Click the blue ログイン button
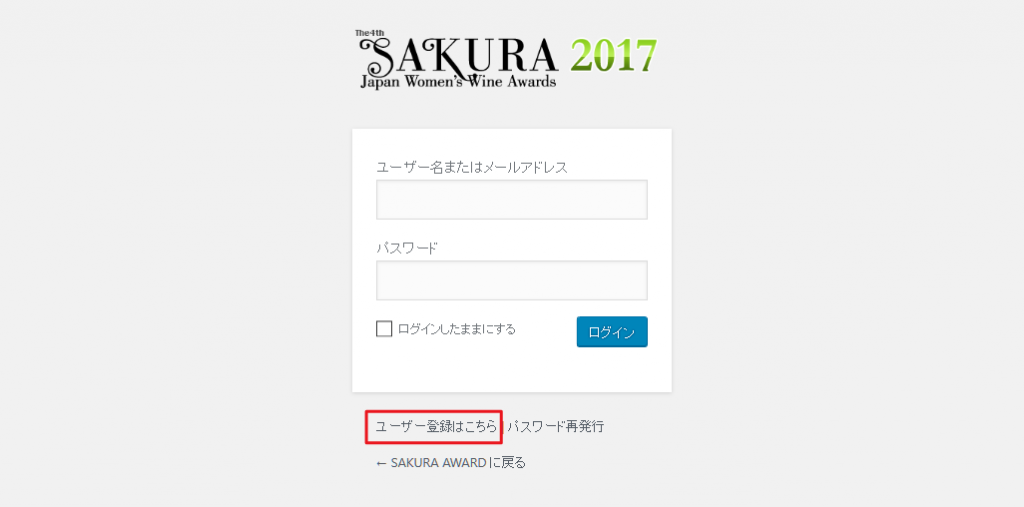This screenshot has height=507, width=1024. pos(612,332)
